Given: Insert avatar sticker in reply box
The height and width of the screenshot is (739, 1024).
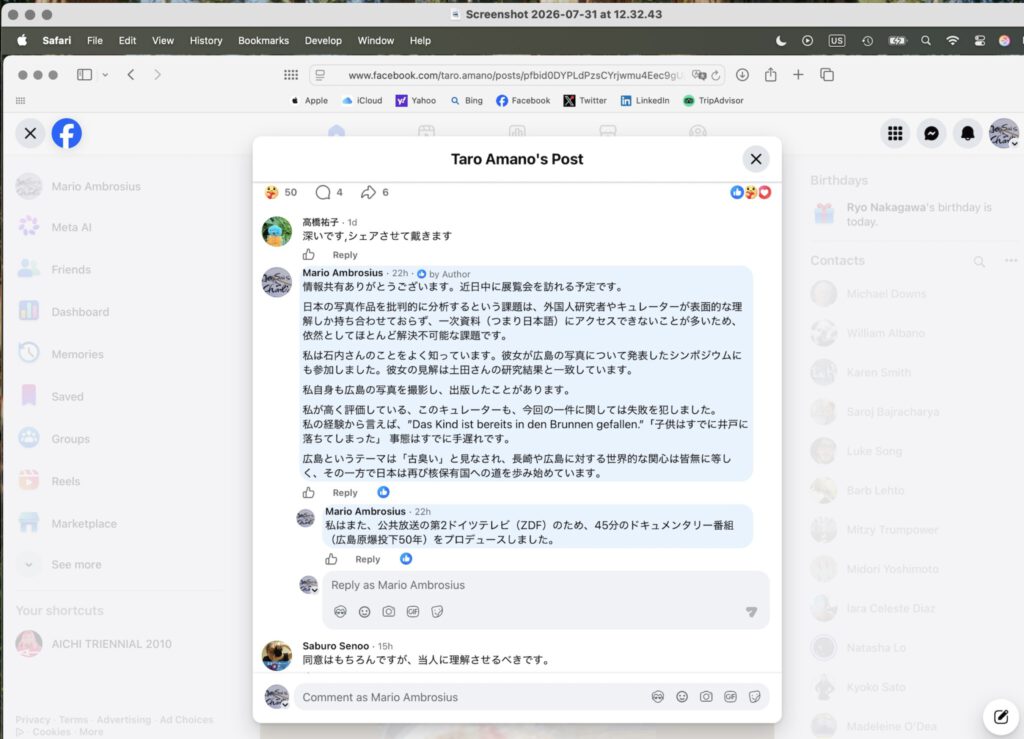Looking at the screenshot, I should tap(340, 612).
